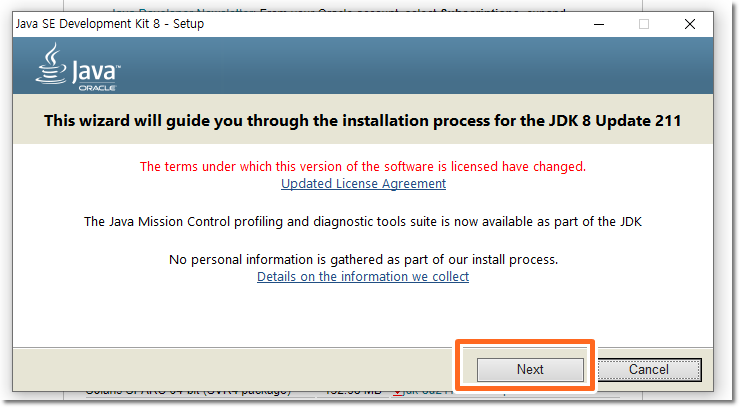This screenshot has height=408, width=740.
Task: Open Details on the information we collect
Action: [363, 276]
